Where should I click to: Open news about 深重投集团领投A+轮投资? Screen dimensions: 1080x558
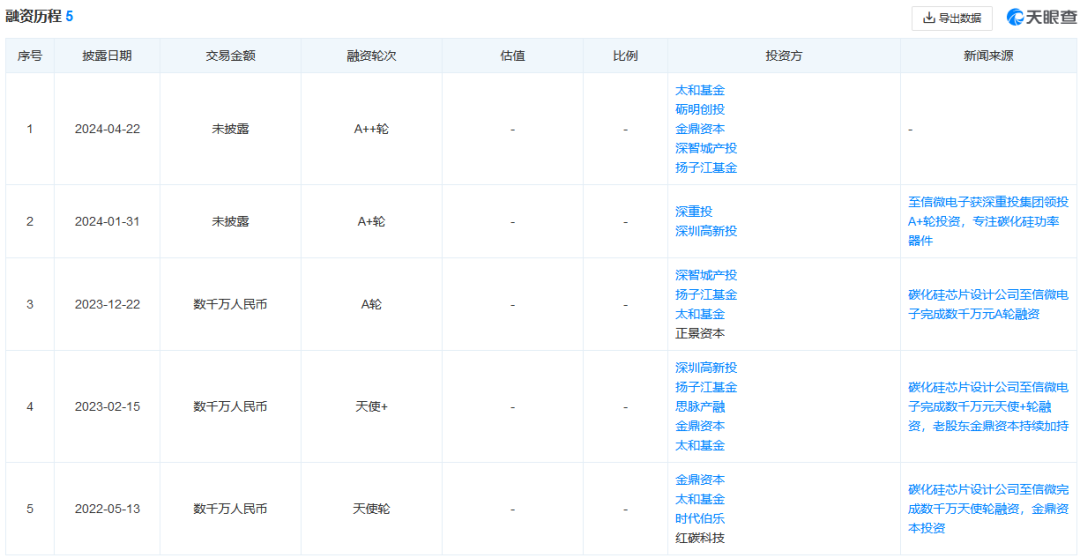click(988, 221)
